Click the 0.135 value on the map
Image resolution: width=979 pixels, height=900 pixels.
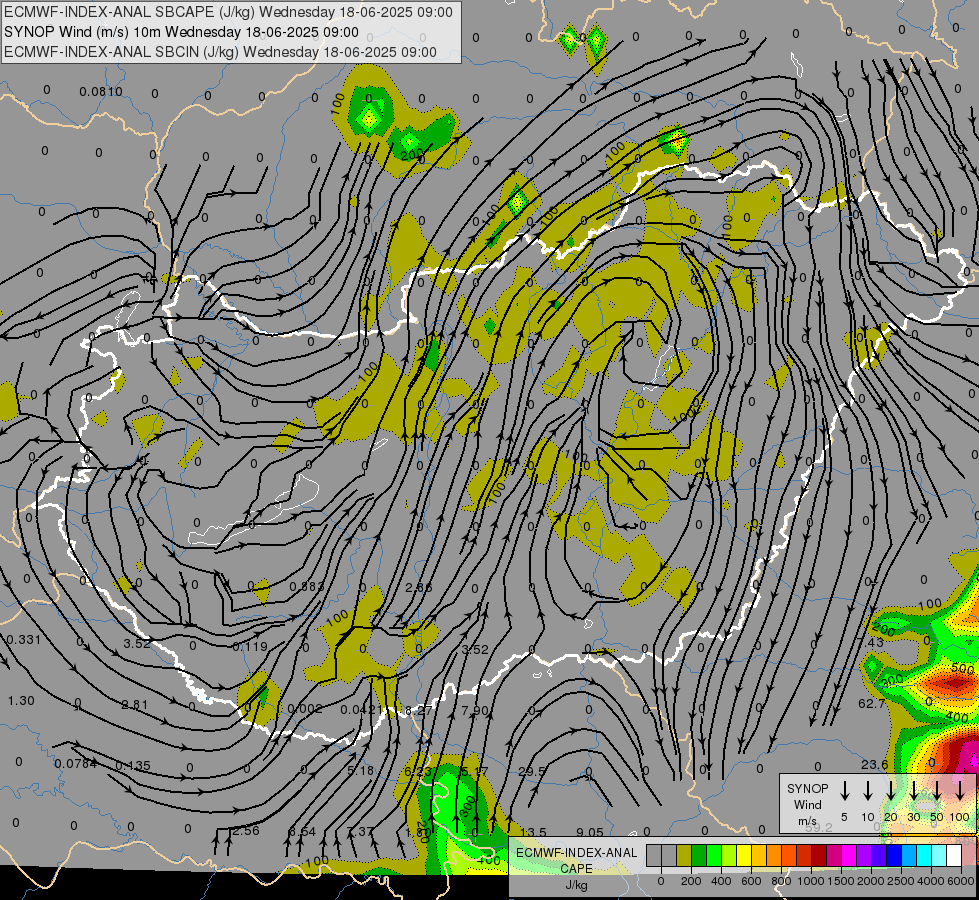point(133,766)
